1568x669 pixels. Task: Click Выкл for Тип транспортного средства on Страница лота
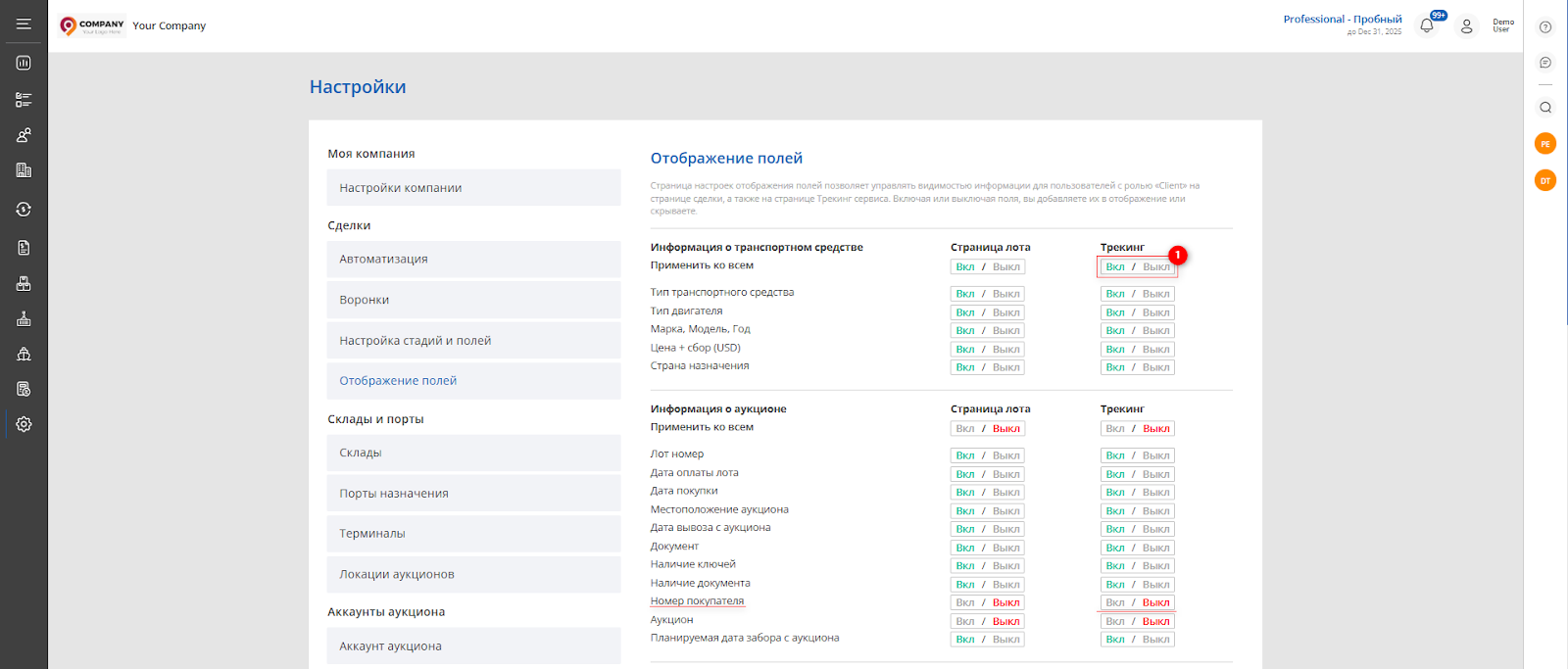[x=1006, y=294]
